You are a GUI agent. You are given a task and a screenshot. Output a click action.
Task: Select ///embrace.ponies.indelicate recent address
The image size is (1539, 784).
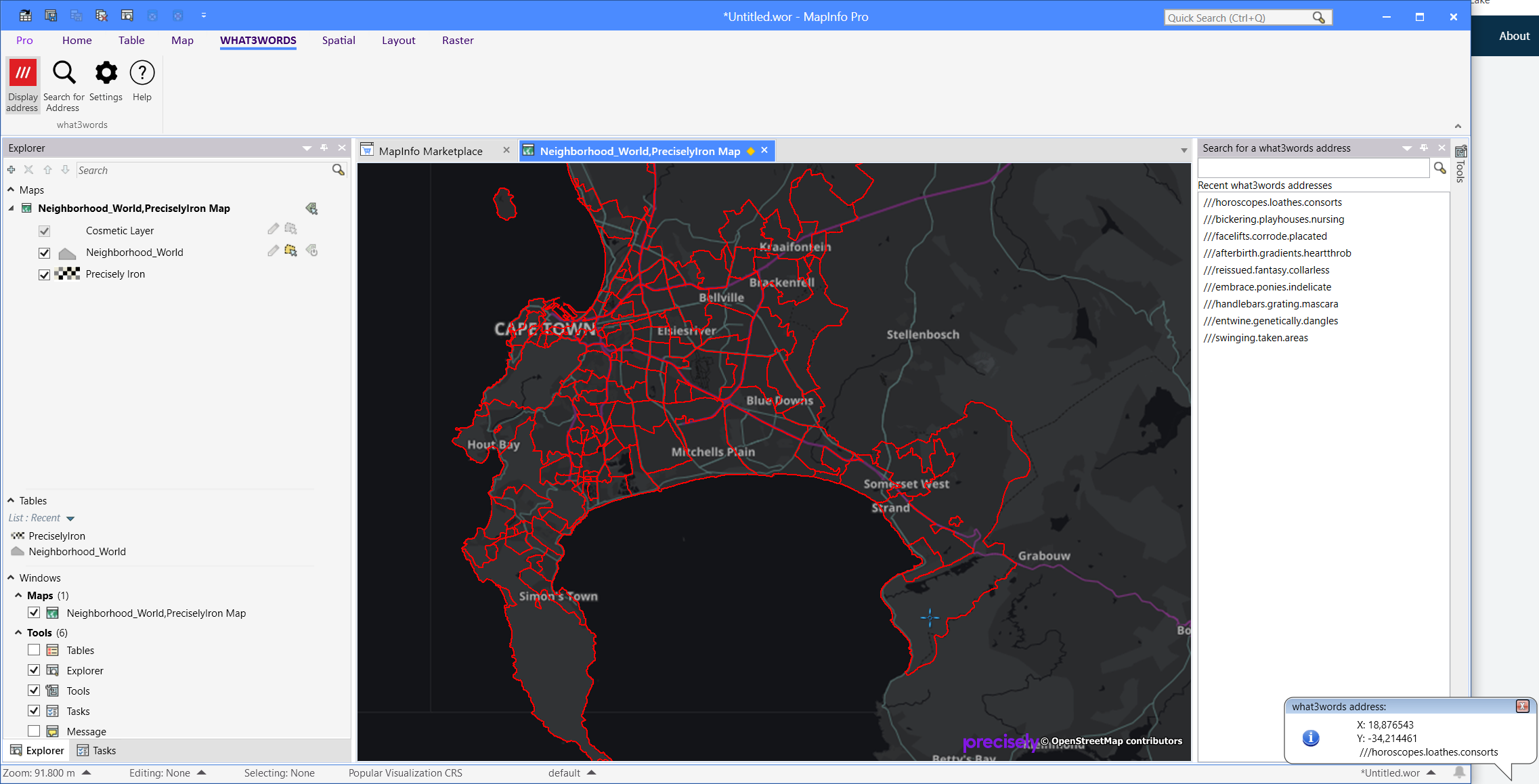(1267, 287)
